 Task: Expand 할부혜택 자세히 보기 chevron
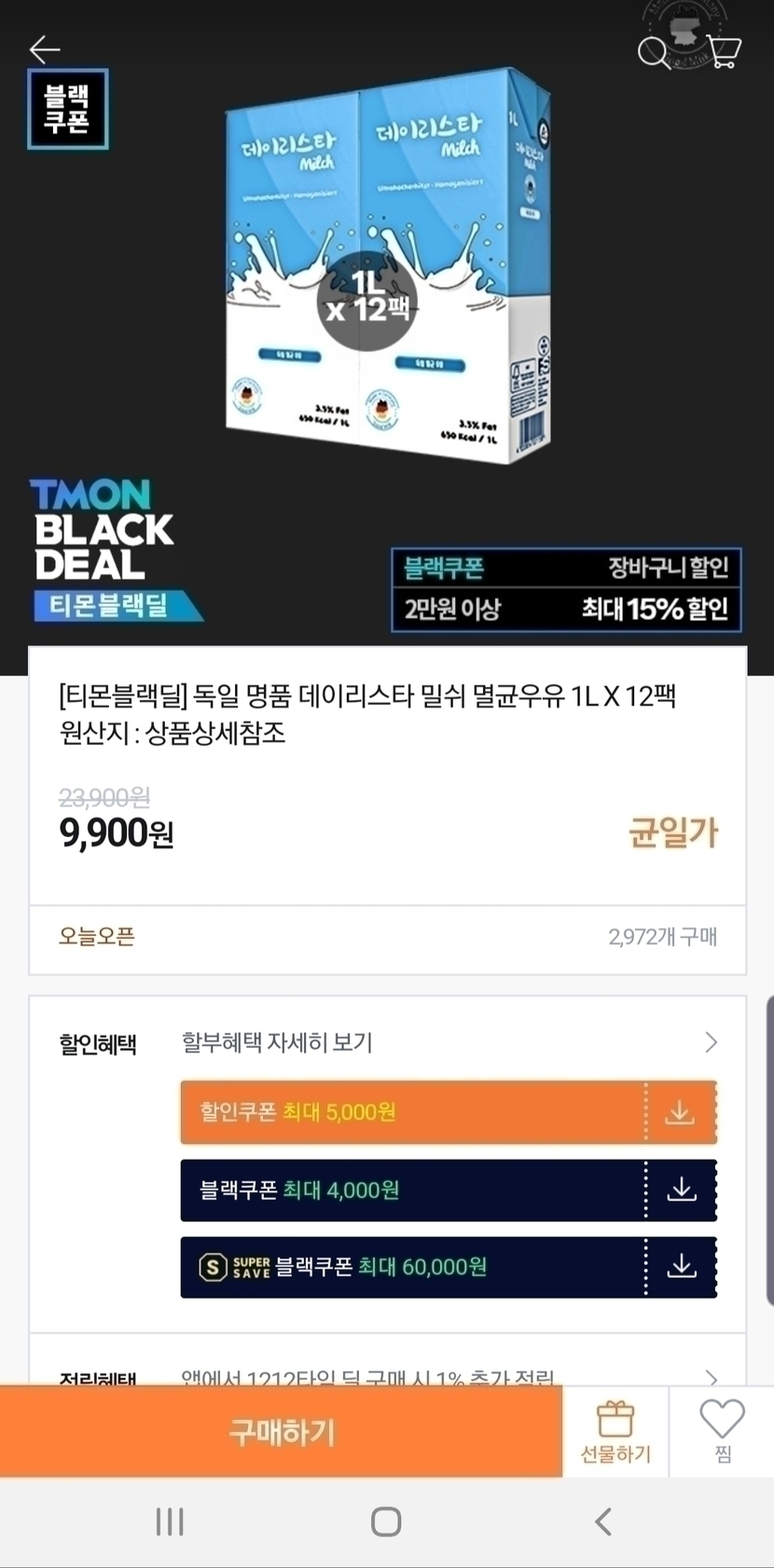(712, 1042)
